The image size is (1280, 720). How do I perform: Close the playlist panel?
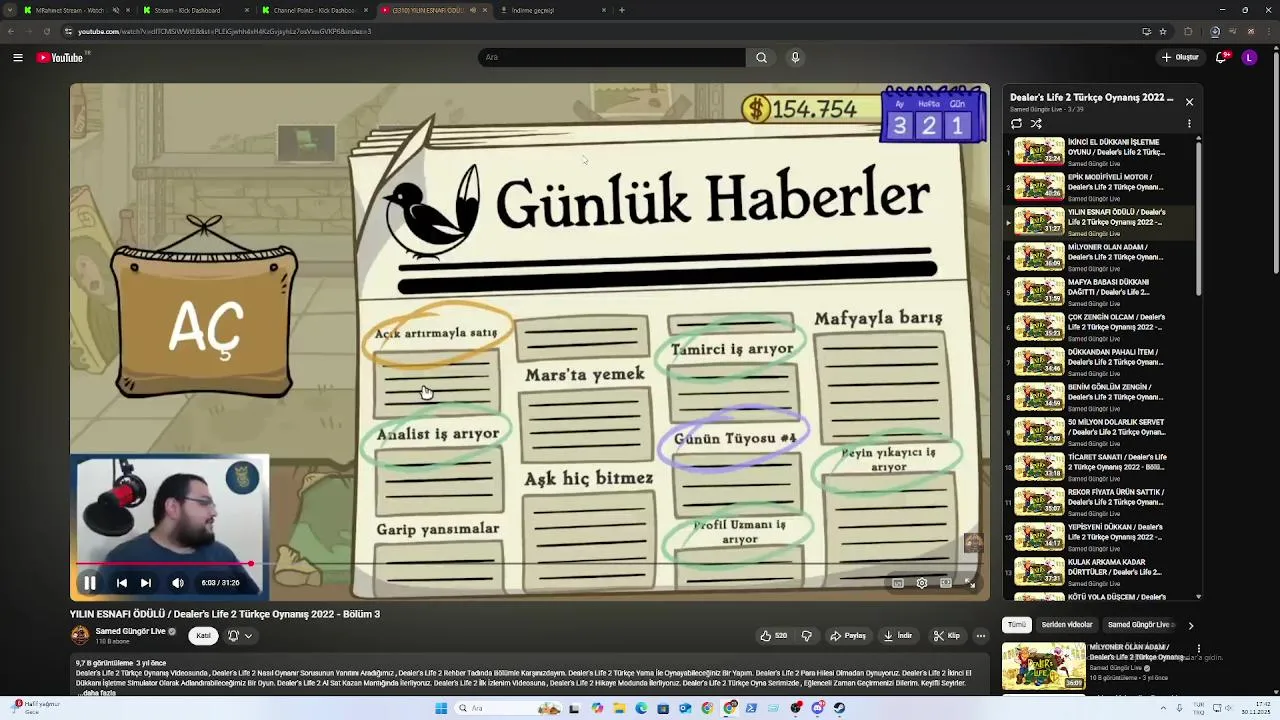pyautogui.click(x=1189, y=102)
